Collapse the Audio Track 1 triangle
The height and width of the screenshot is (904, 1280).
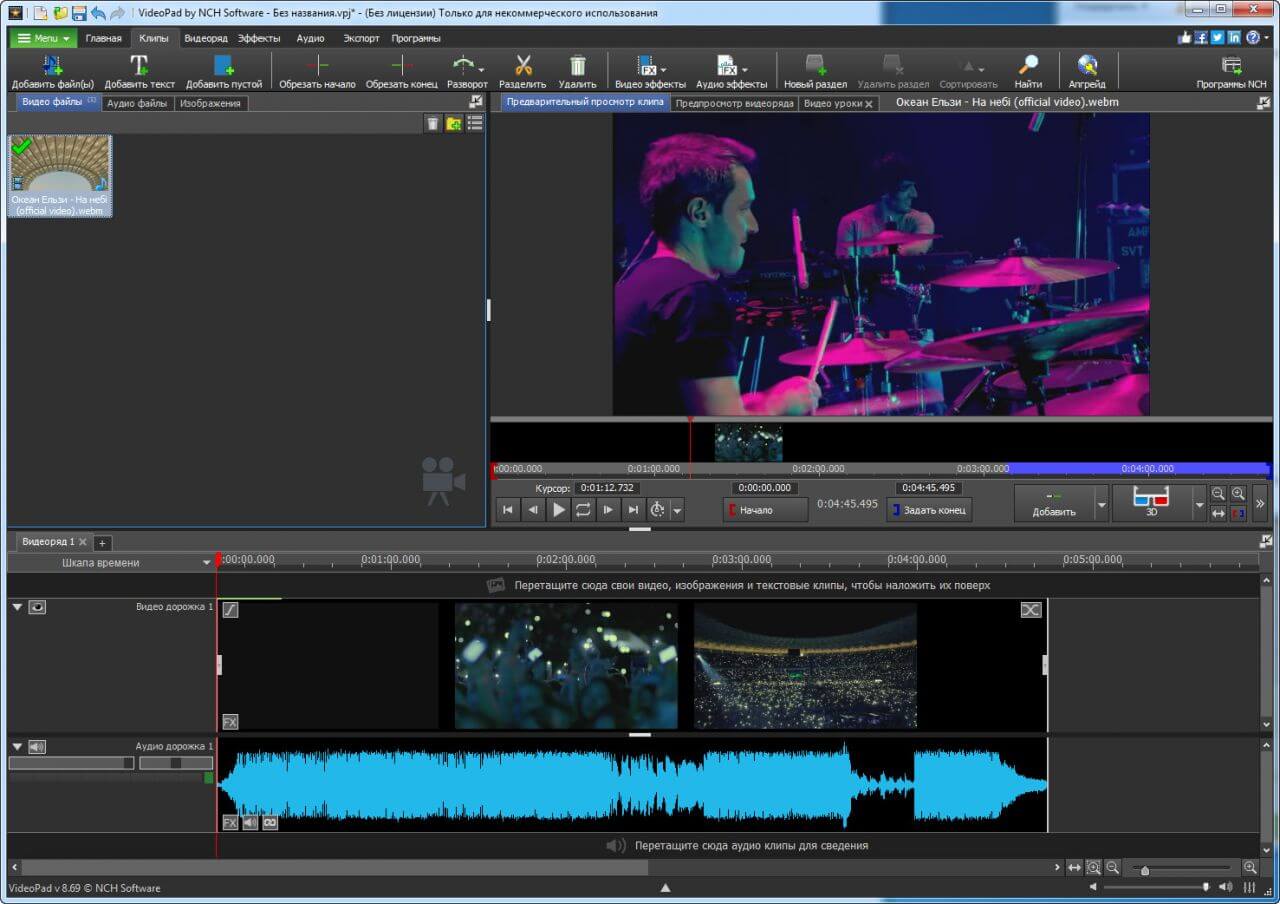[16, 746]
